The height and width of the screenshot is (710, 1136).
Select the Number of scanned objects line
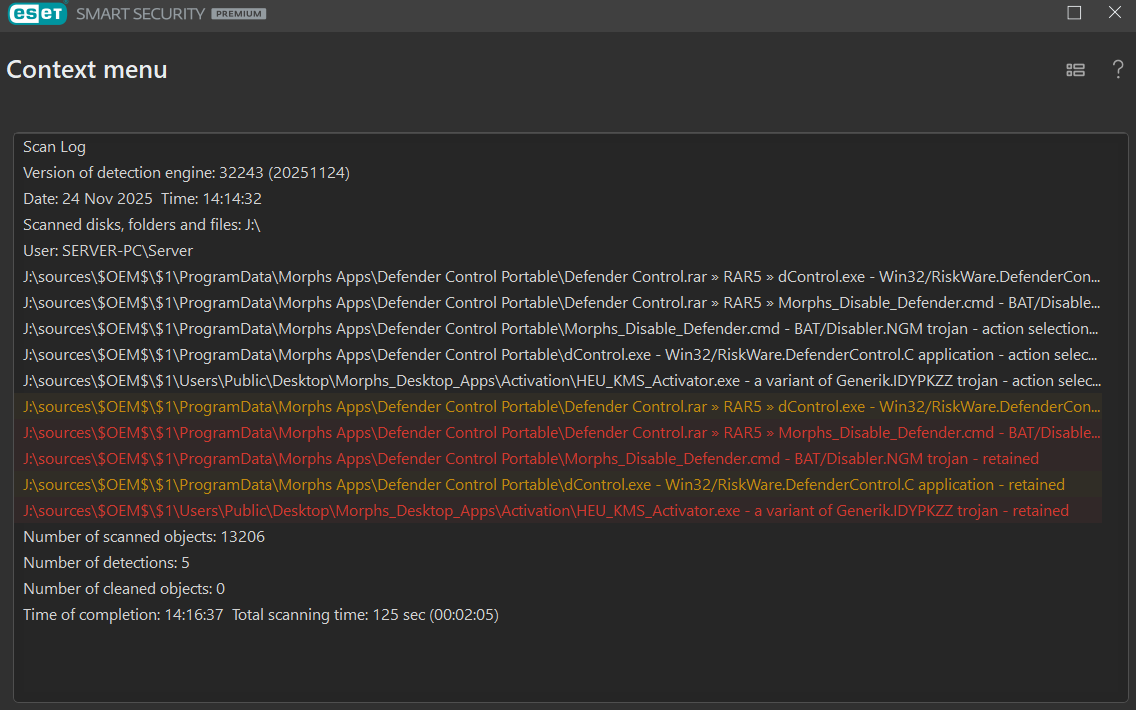(144, 537)
